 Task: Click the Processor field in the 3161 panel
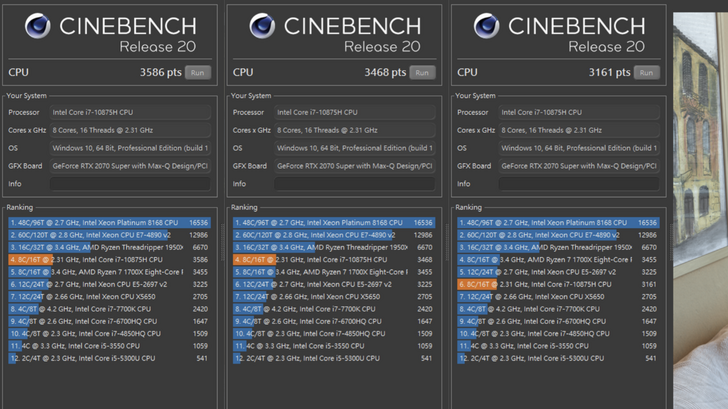[x=578, y=113]
